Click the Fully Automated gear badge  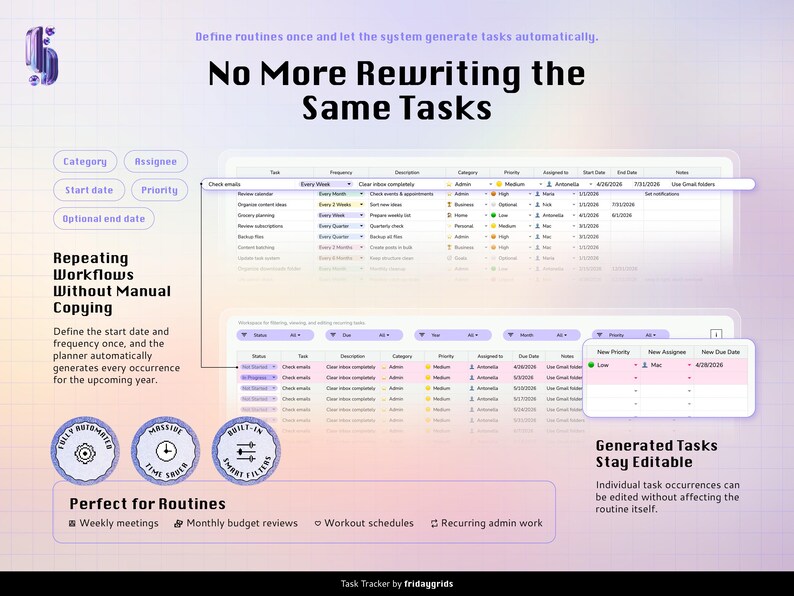pos(85,451)
